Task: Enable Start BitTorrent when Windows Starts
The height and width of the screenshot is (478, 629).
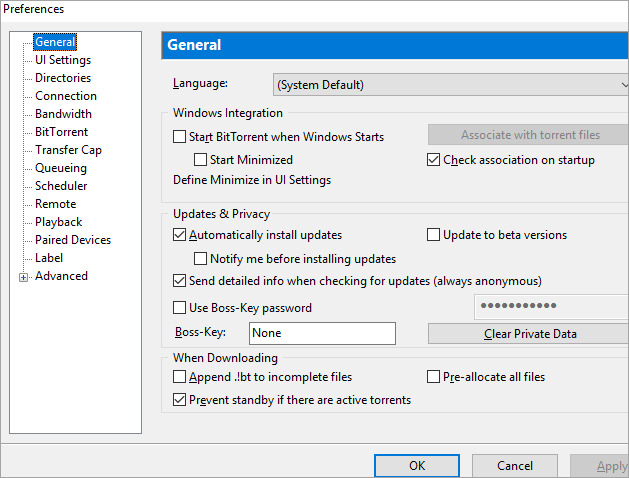Action: 180,137
